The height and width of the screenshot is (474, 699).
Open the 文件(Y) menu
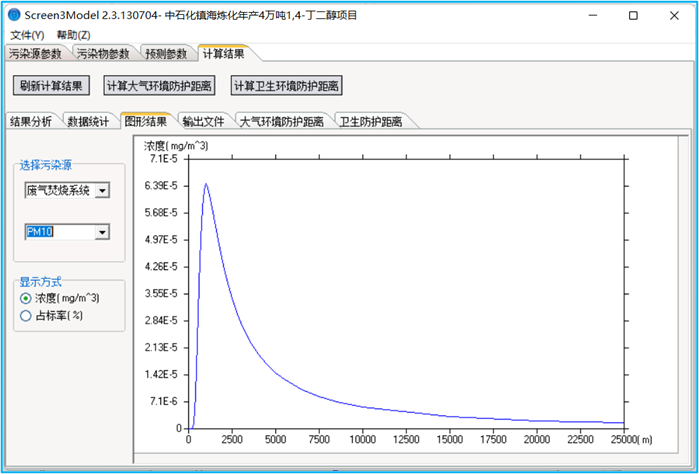pos(27,35)
